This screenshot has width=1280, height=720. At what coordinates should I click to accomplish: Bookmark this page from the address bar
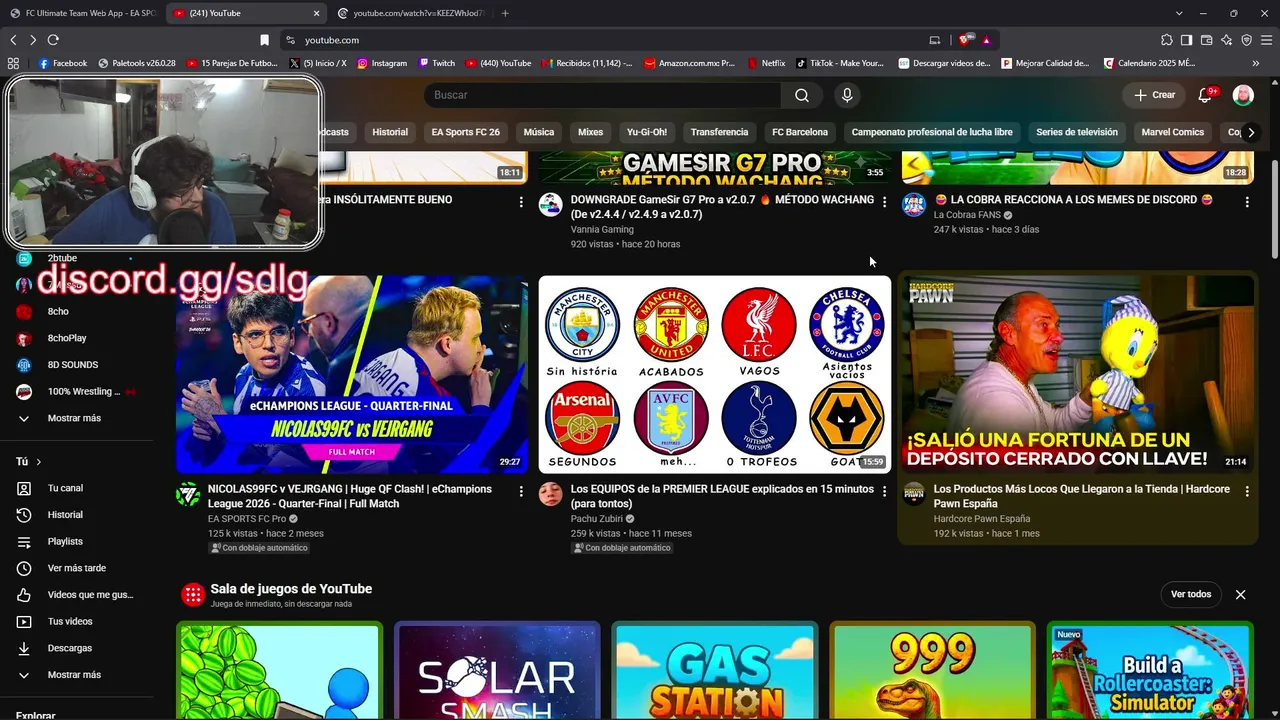[264, 40]
